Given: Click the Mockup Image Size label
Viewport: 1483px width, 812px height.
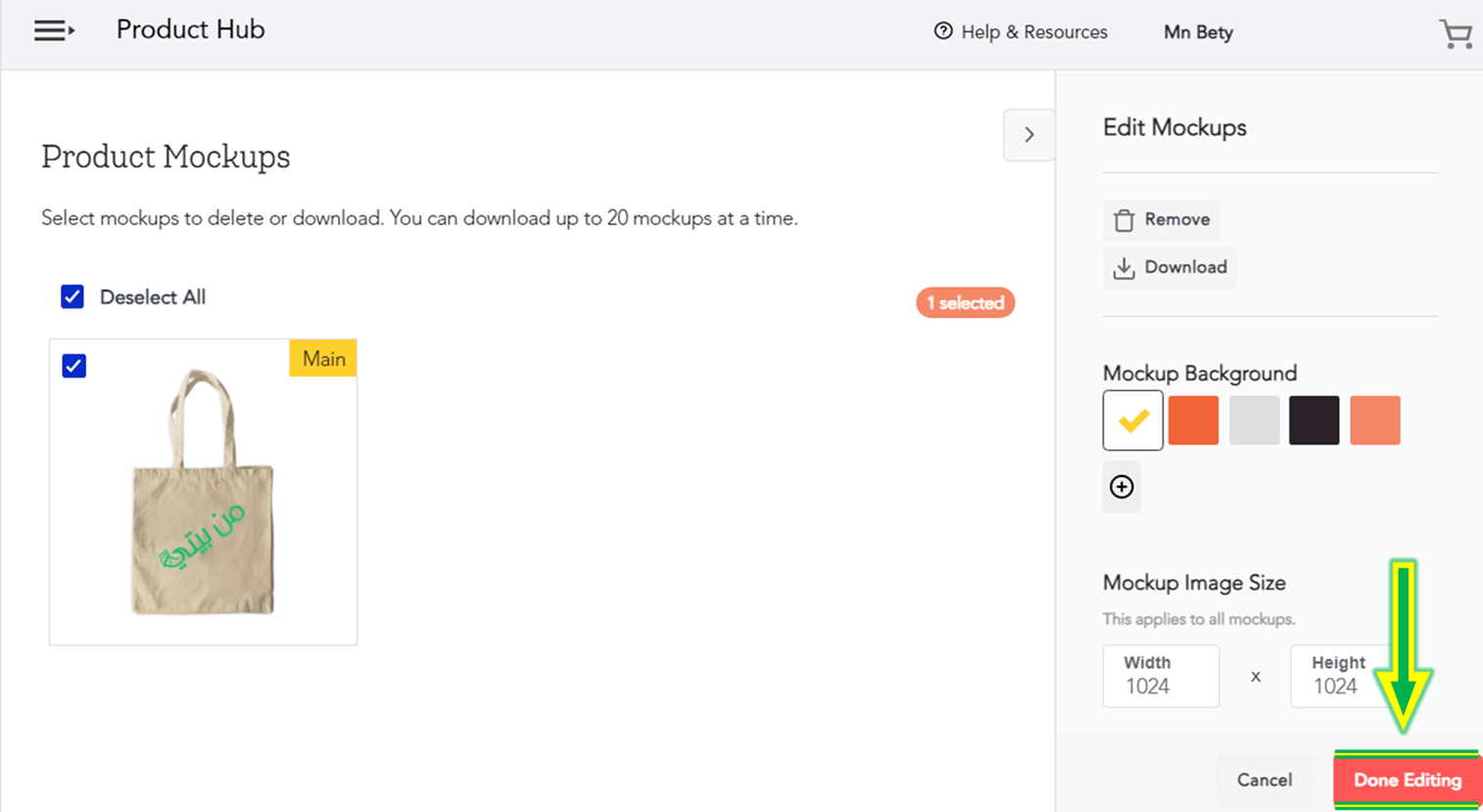Looking at the screenshot, I should [x=1194, y=583].
